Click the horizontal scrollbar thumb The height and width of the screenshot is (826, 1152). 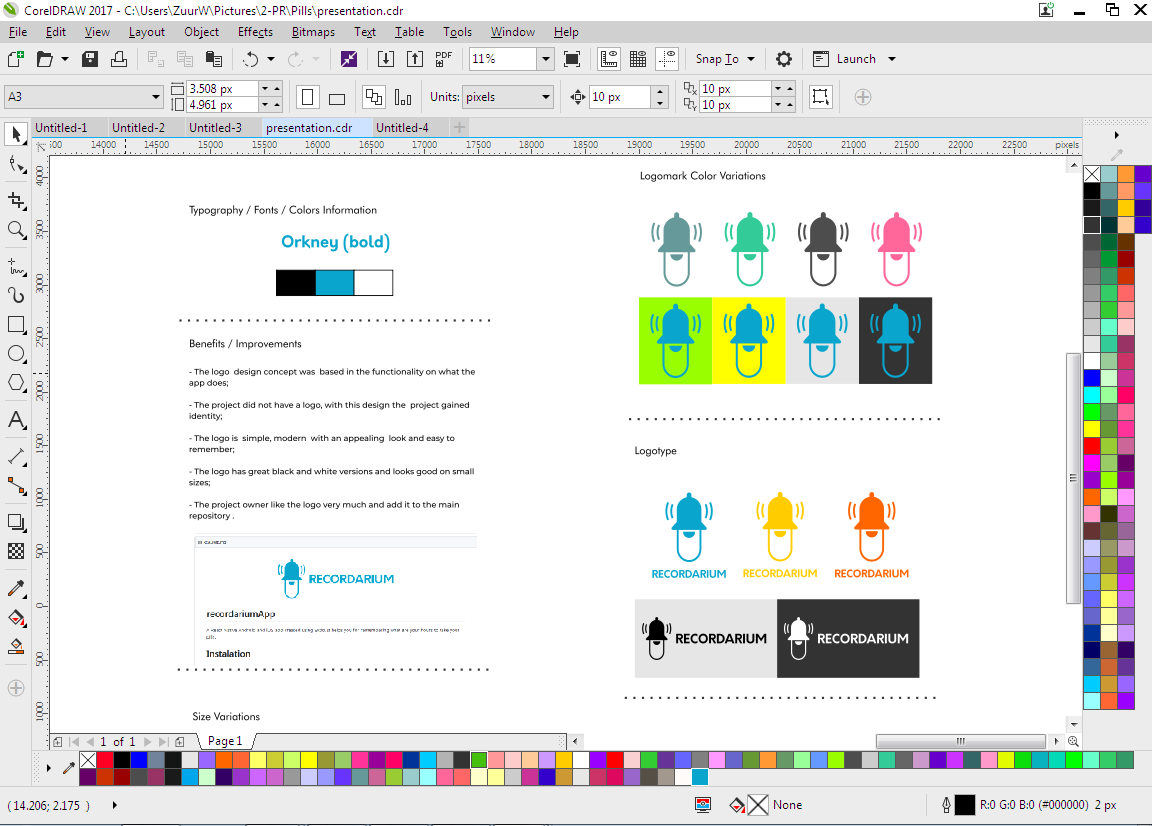click(960, 741)
